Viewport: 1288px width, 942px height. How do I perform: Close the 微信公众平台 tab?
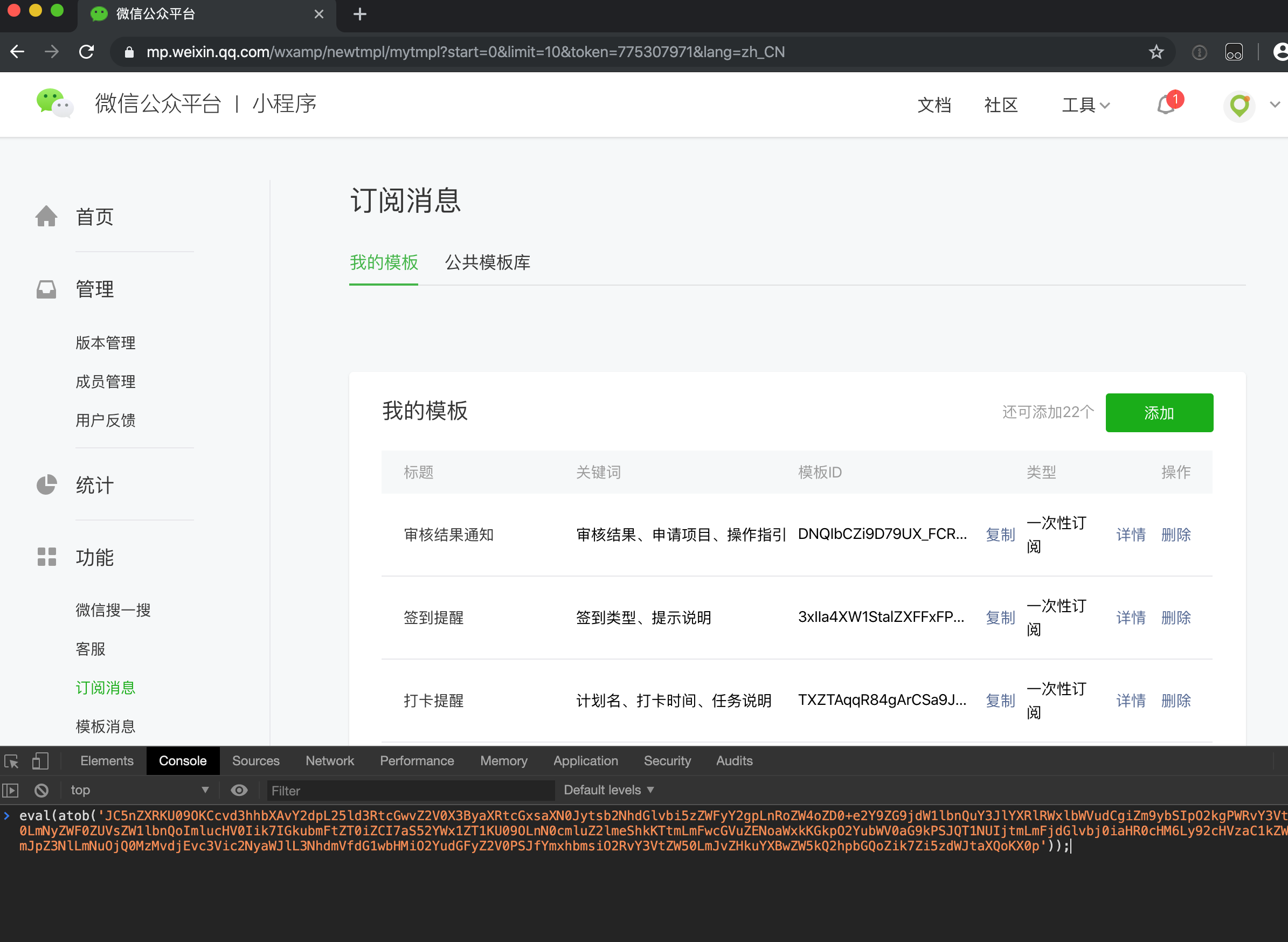pyautogui.click(x=318, y=14)
